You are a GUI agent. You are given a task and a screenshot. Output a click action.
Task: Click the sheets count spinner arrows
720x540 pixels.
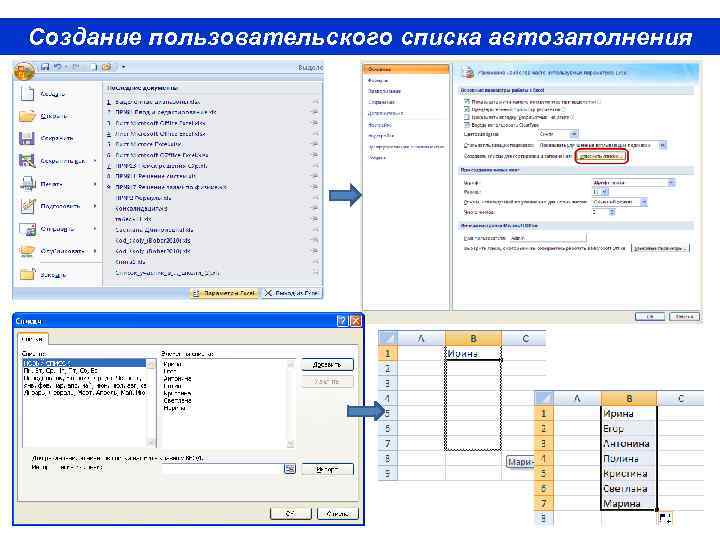pos(611,212)
